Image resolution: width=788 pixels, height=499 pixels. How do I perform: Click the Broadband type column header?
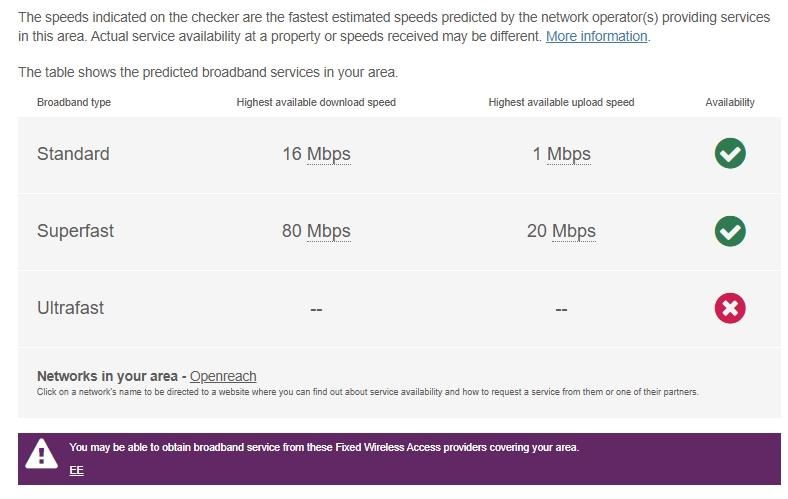(x=74, y=102)
